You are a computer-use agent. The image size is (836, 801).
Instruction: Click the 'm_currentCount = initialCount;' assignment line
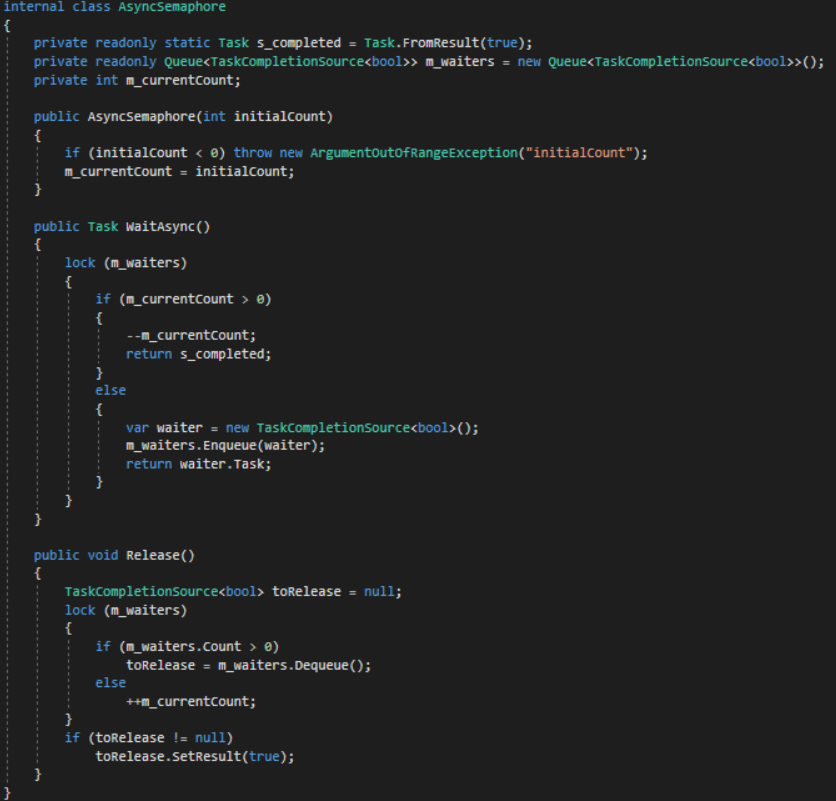pyautogui.click(x=179, y=172)
